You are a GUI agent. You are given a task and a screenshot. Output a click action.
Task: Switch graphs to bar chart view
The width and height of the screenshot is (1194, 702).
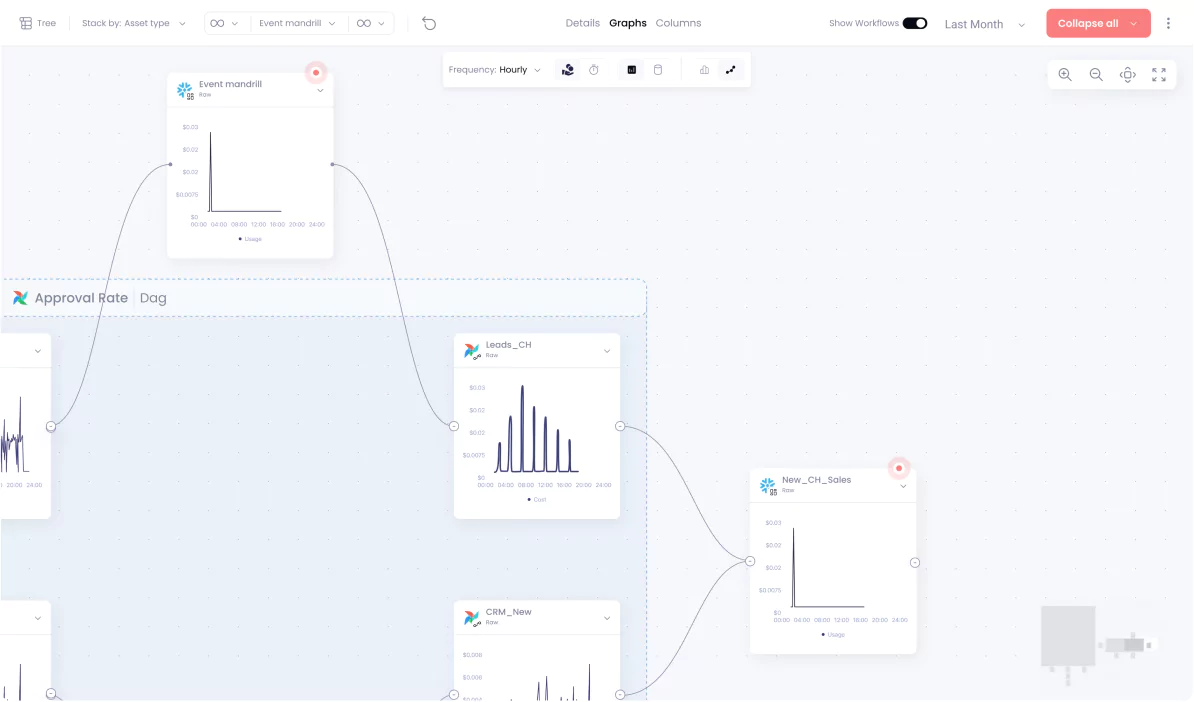pyautogui.click(x=704, y=70)
